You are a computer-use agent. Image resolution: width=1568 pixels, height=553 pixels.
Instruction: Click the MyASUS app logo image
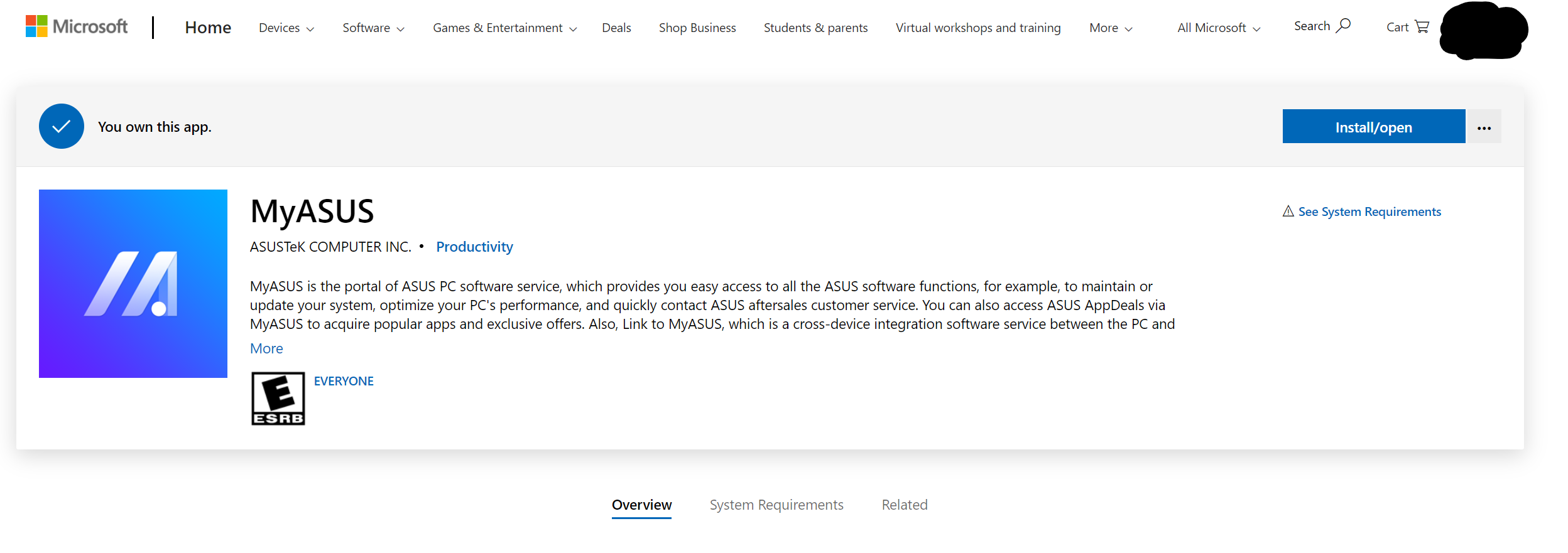133,284
